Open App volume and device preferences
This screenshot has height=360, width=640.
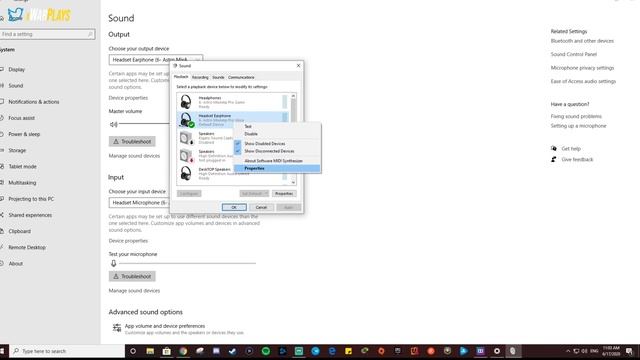(x=165, y=326)
